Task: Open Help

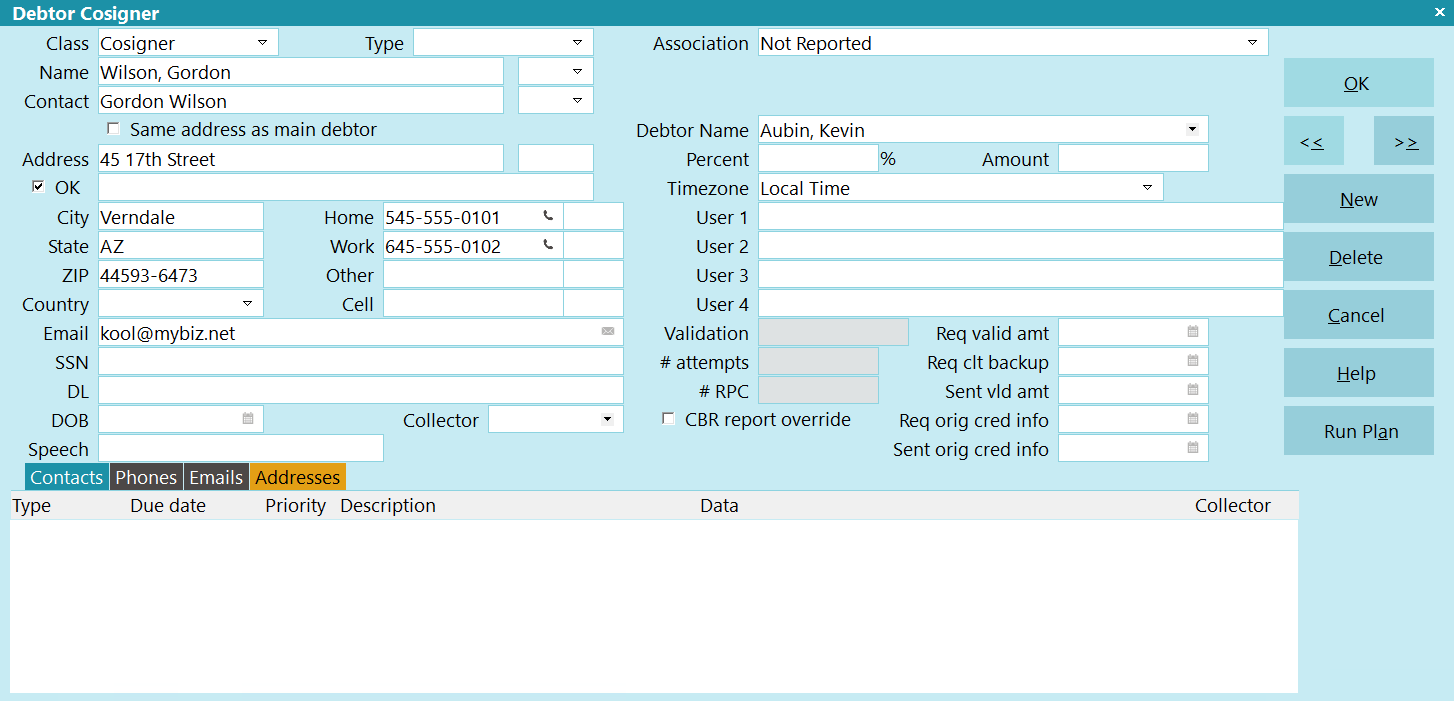Action: (x=1358, y=373)
